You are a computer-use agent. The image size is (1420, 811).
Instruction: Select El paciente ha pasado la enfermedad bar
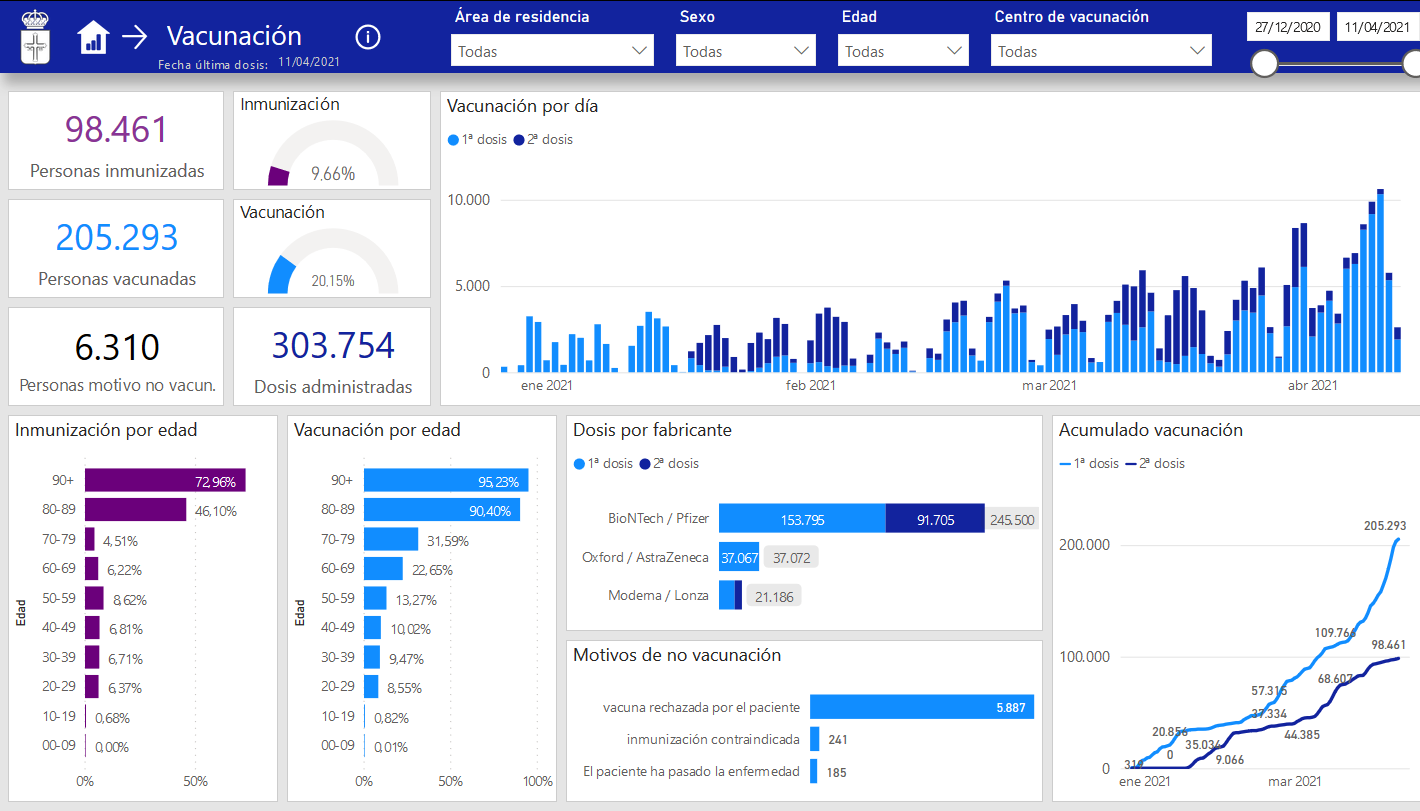pos(813,771)
